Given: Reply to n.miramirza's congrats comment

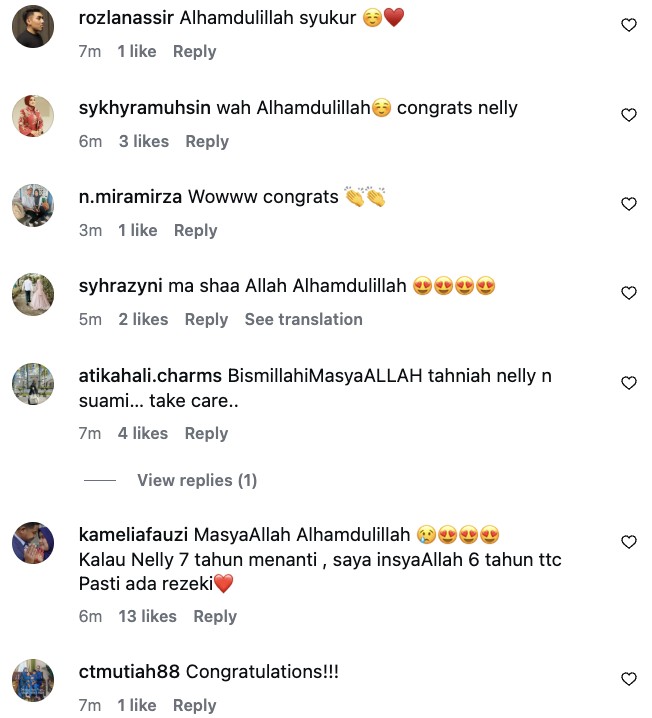Looking at the screenshot, I should pos(195,230).
